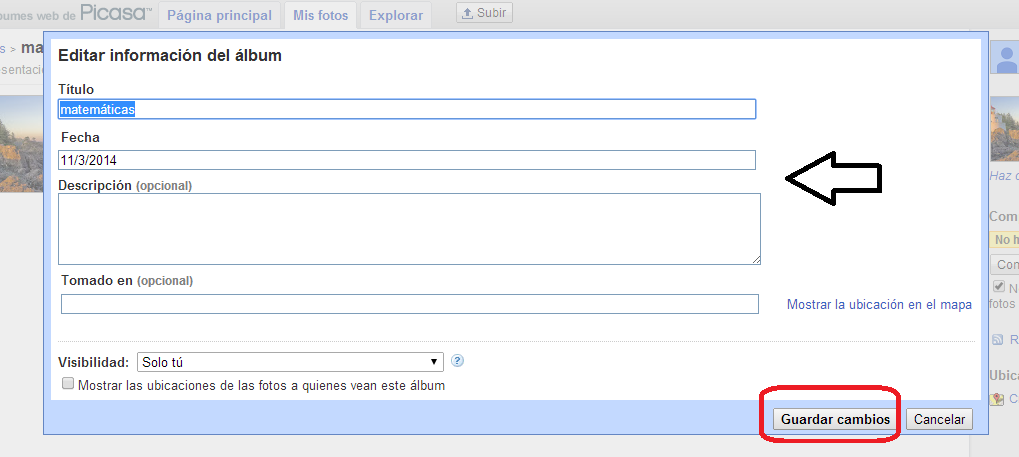Screen dimensions: 1019x457
Task: Click inside the Descripción text area
Action: click(x=409, y=229)
